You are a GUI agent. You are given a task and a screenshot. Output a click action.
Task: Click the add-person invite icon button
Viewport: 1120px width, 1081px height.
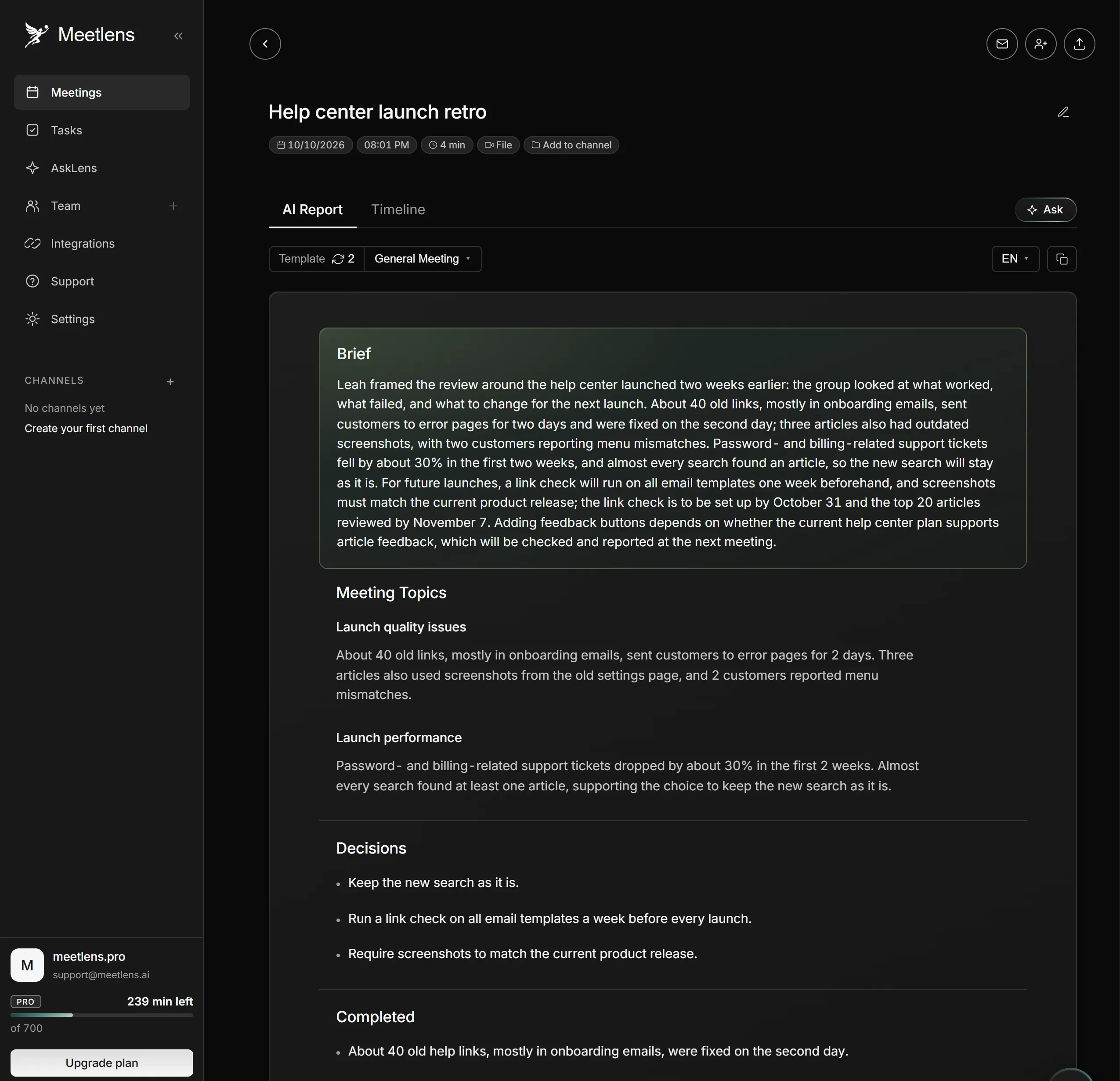[1041, 44]
